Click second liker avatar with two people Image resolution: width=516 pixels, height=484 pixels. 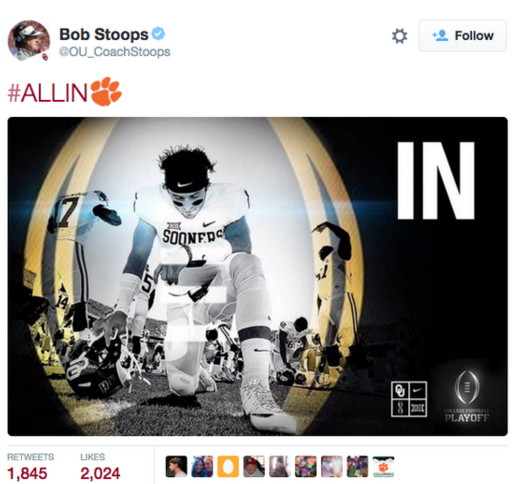(202, 466)
